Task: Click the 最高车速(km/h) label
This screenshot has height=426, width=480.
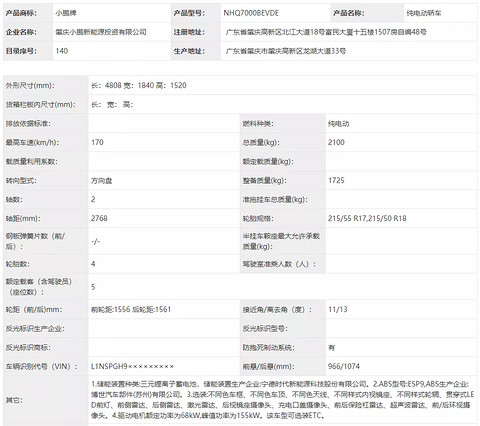Action: [x=32, y=142]
